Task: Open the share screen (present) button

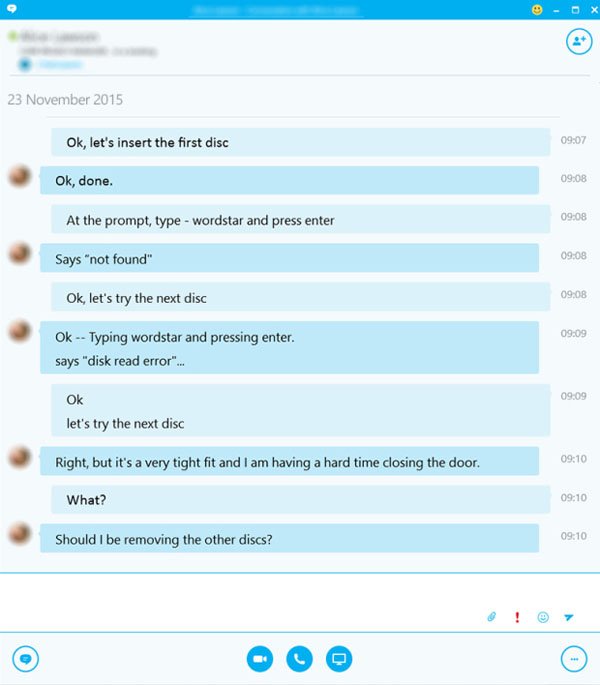Action: [x=339, y=659]
